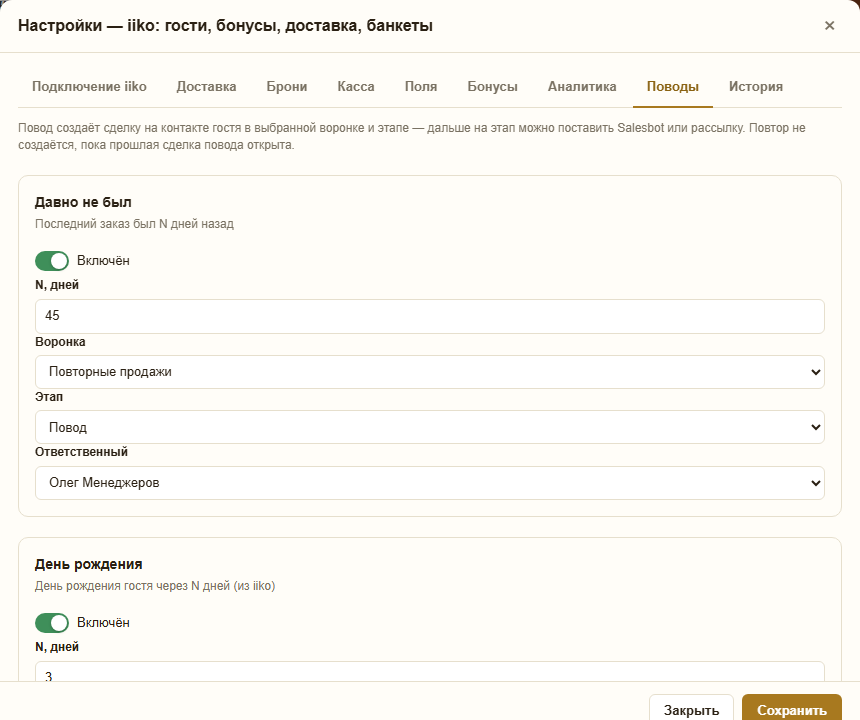Focus the "N, дней" field containing 45
Viewport: 860px width, 720px height.
click(429, 316)
